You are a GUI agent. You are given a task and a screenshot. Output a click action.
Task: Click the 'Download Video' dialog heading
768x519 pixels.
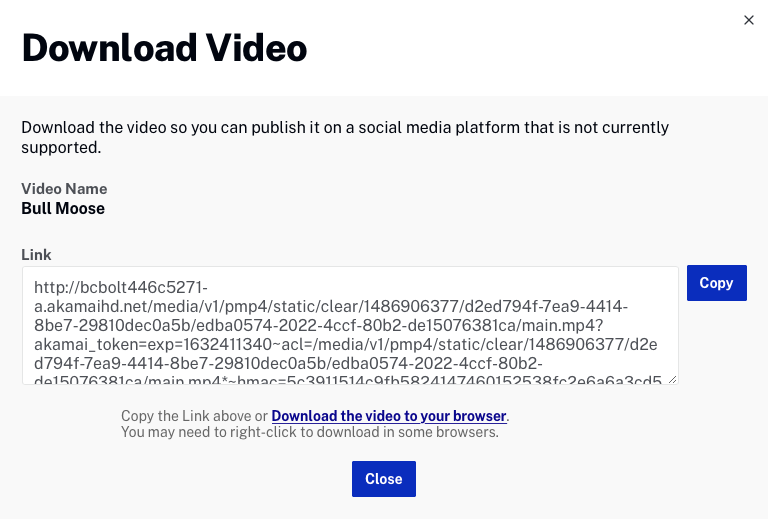coord(164,48)
